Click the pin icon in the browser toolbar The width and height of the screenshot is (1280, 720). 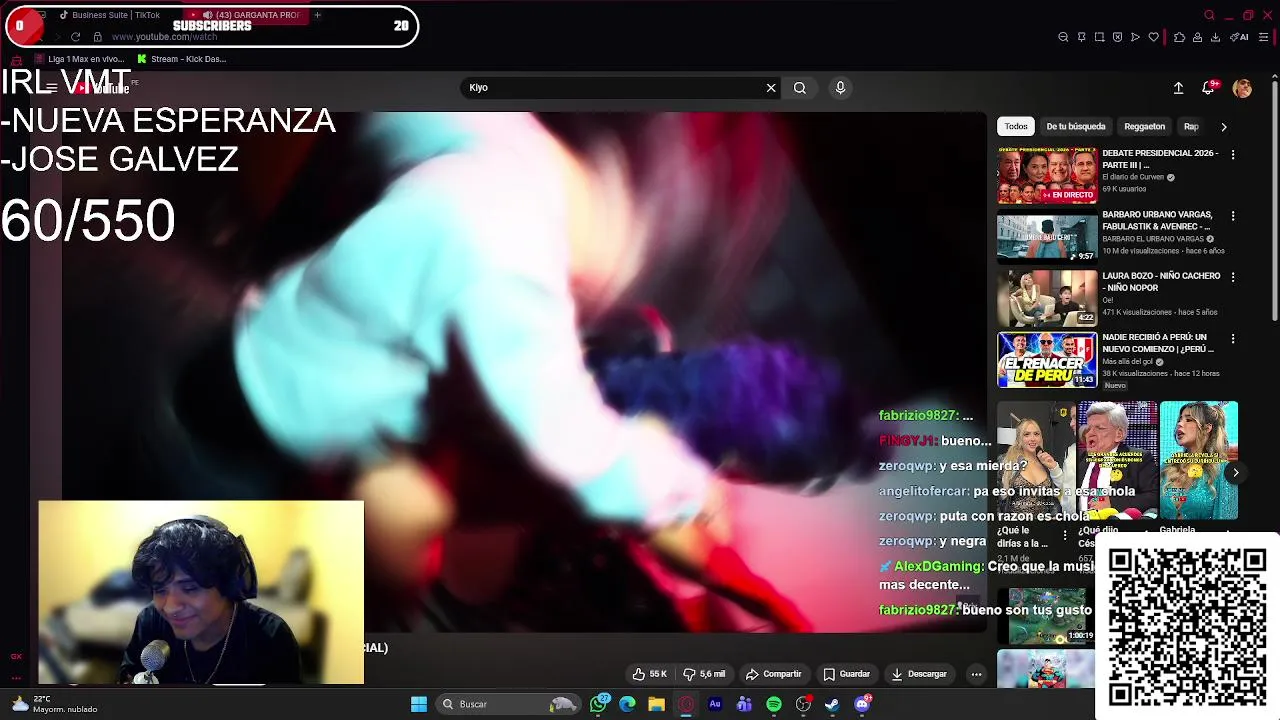(x=1081, y=37)
